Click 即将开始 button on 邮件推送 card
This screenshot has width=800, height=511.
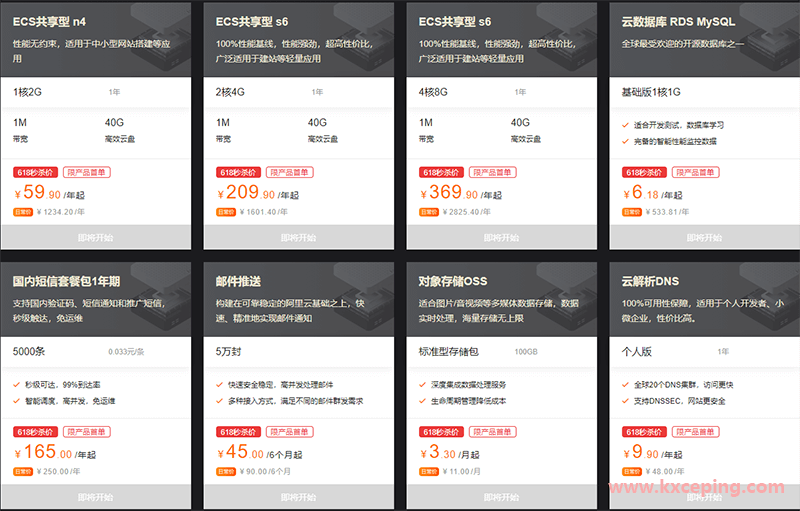point(298,497)
